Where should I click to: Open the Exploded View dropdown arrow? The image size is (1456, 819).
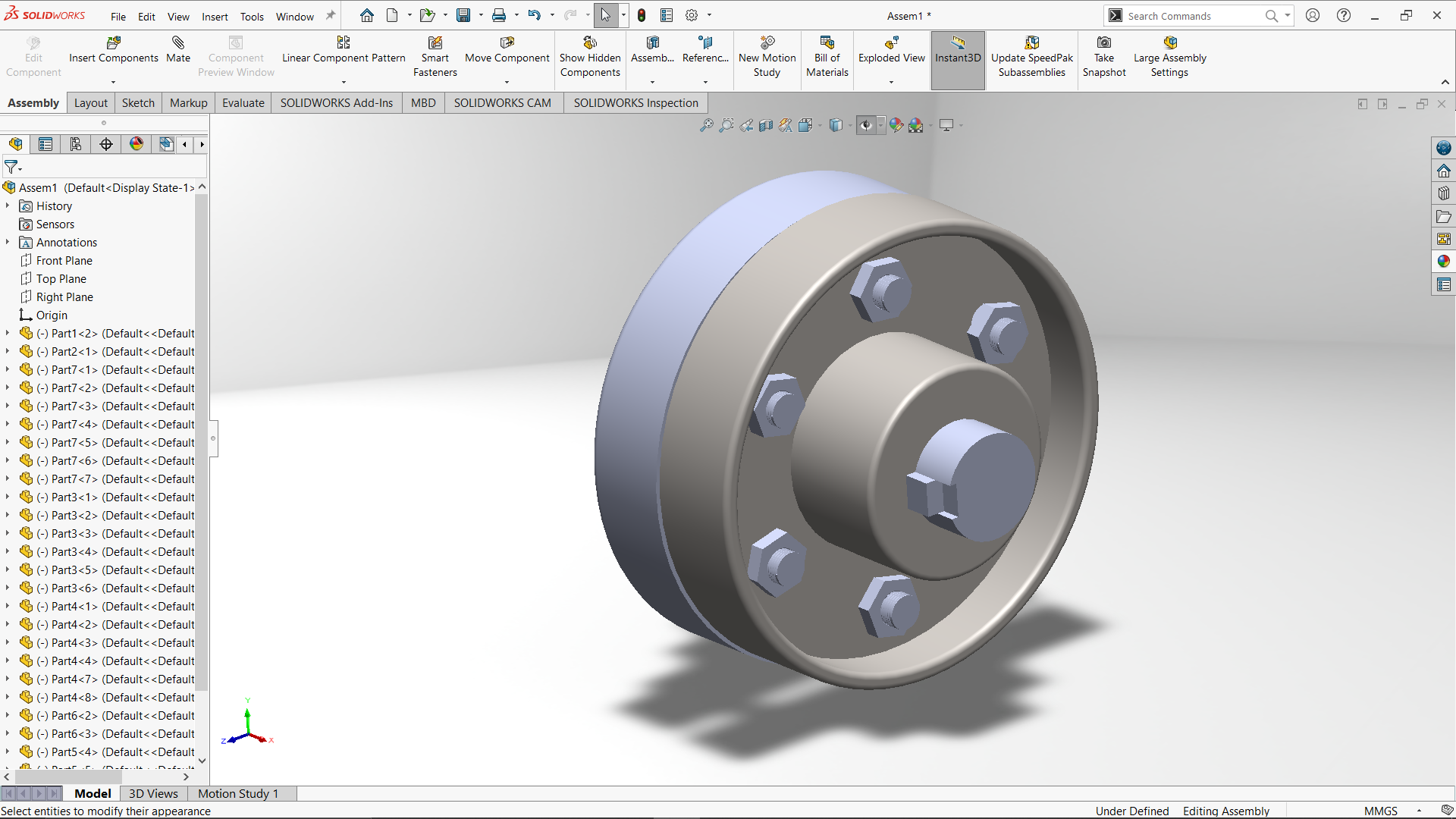click(891, 82)
